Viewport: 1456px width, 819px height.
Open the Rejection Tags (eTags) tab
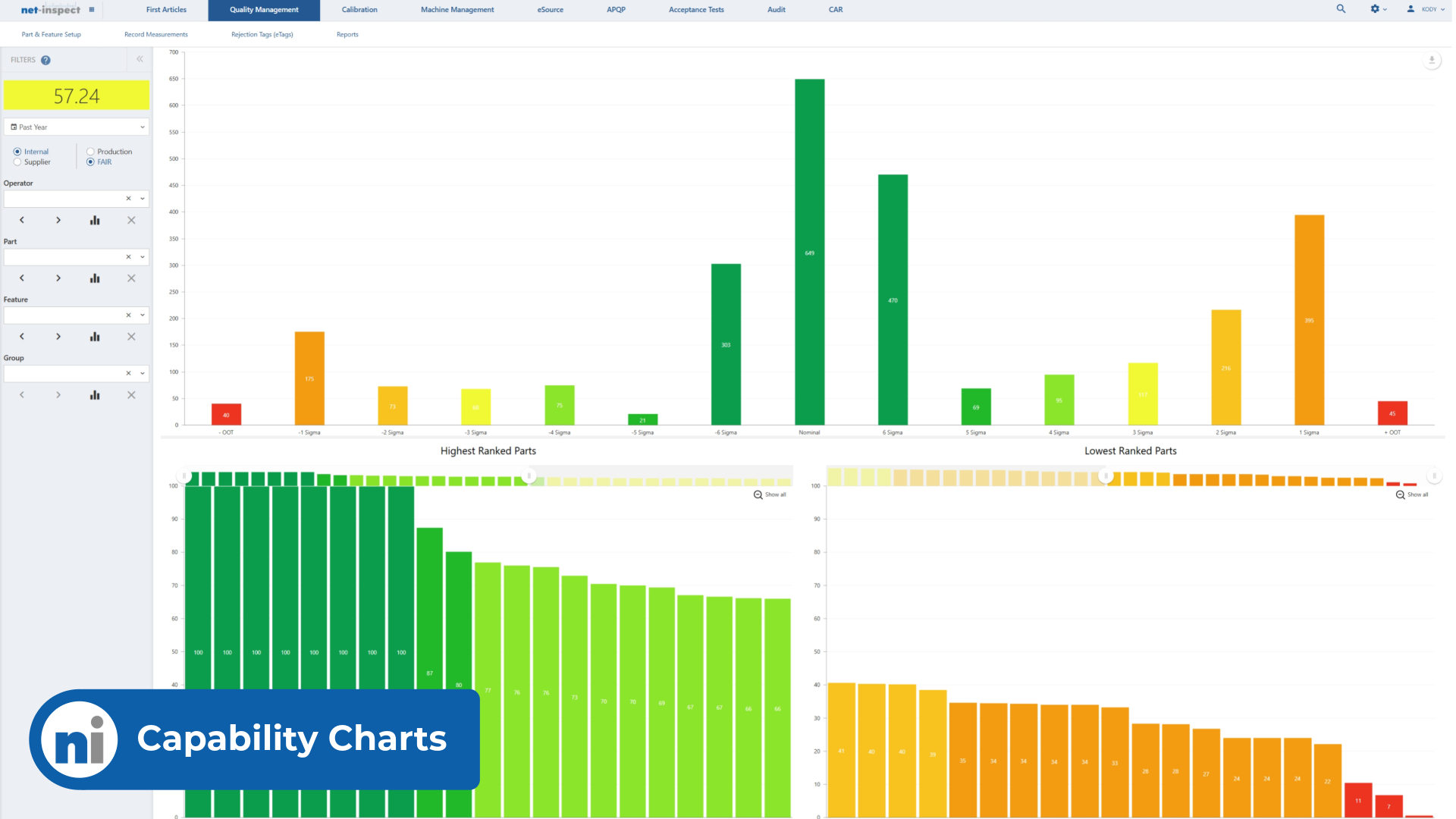262,34
